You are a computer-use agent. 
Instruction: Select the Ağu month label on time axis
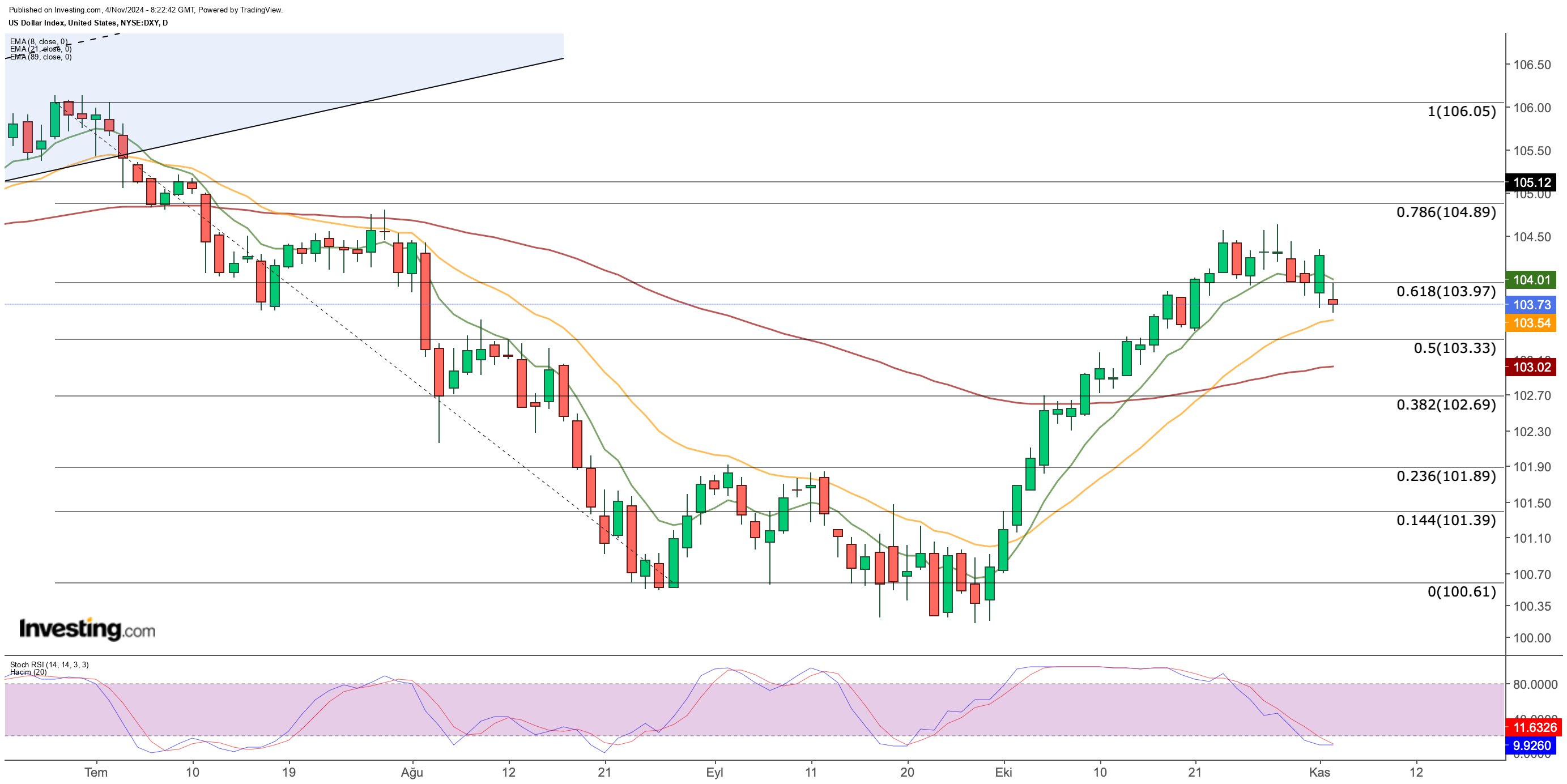coord(412,773)
